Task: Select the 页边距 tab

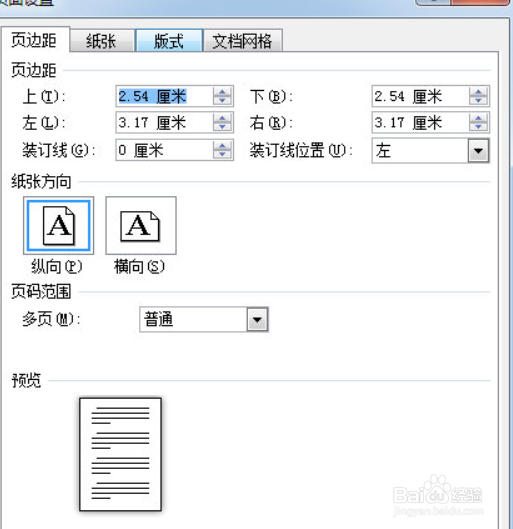Action: pos(34,40)
